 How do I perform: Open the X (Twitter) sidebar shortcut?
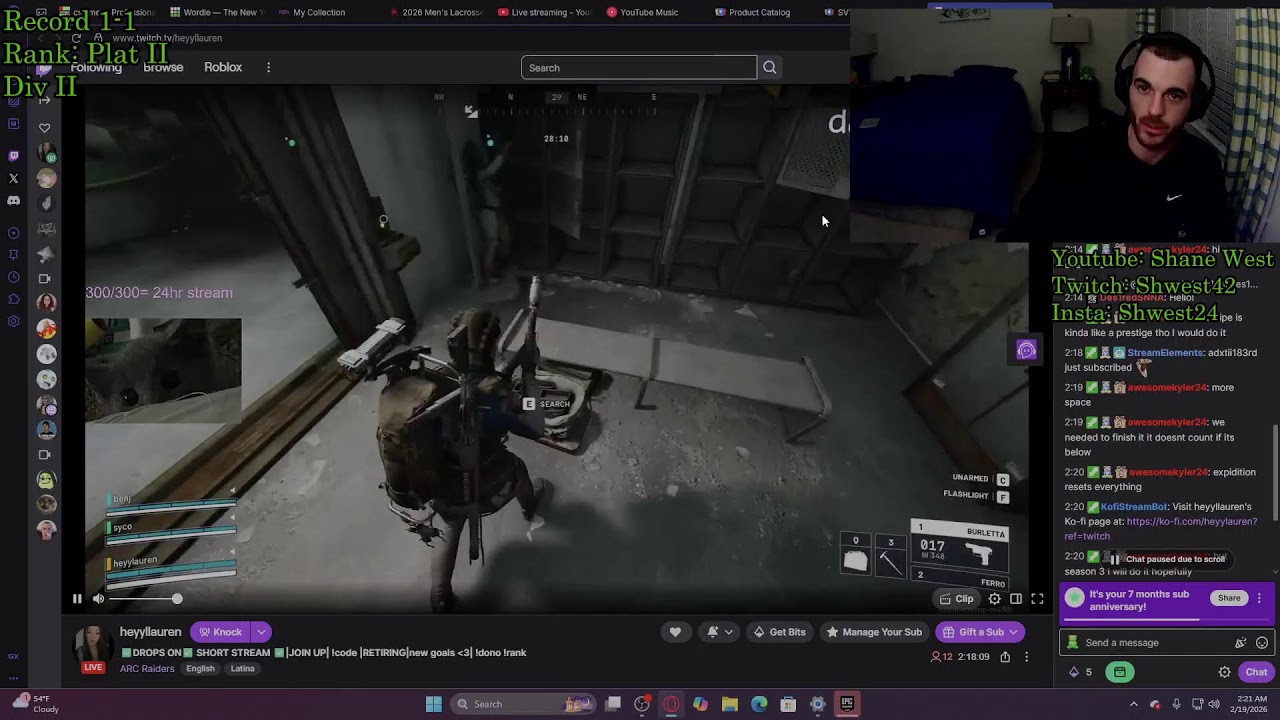pyautogui.click(x=13, y=178)
